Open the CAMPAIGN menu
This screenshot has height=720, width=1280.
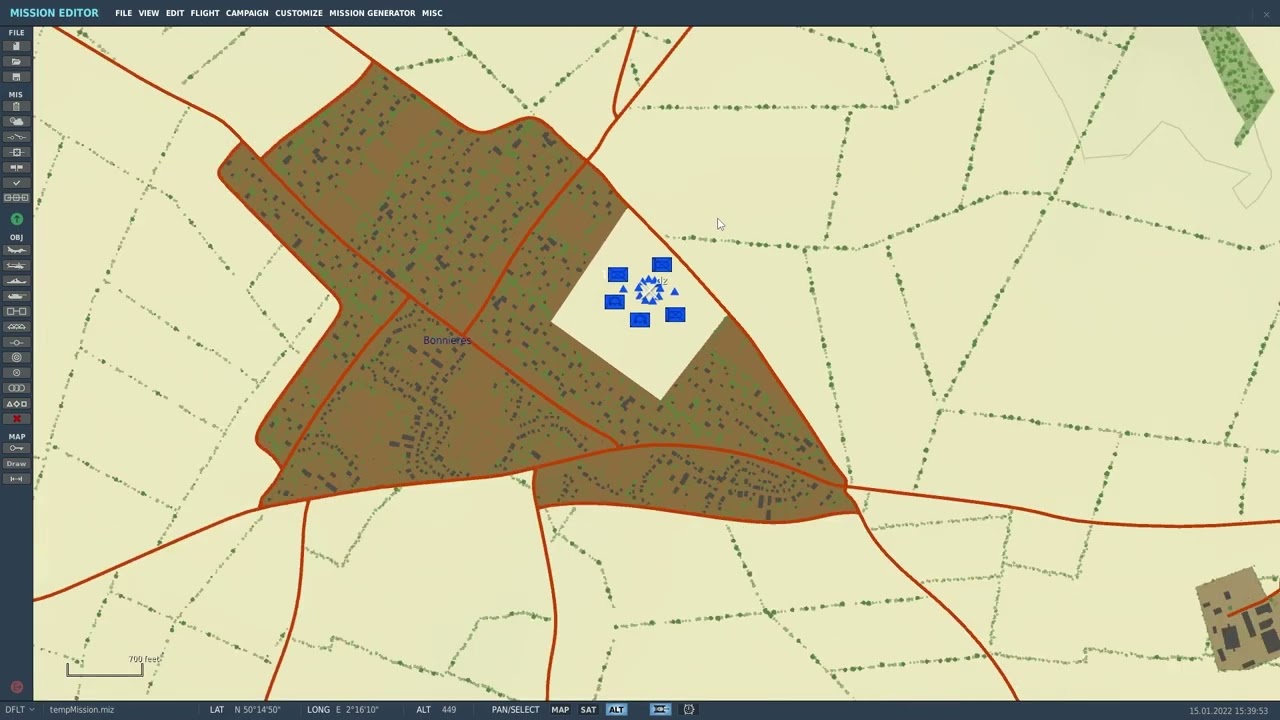[247, 13]
